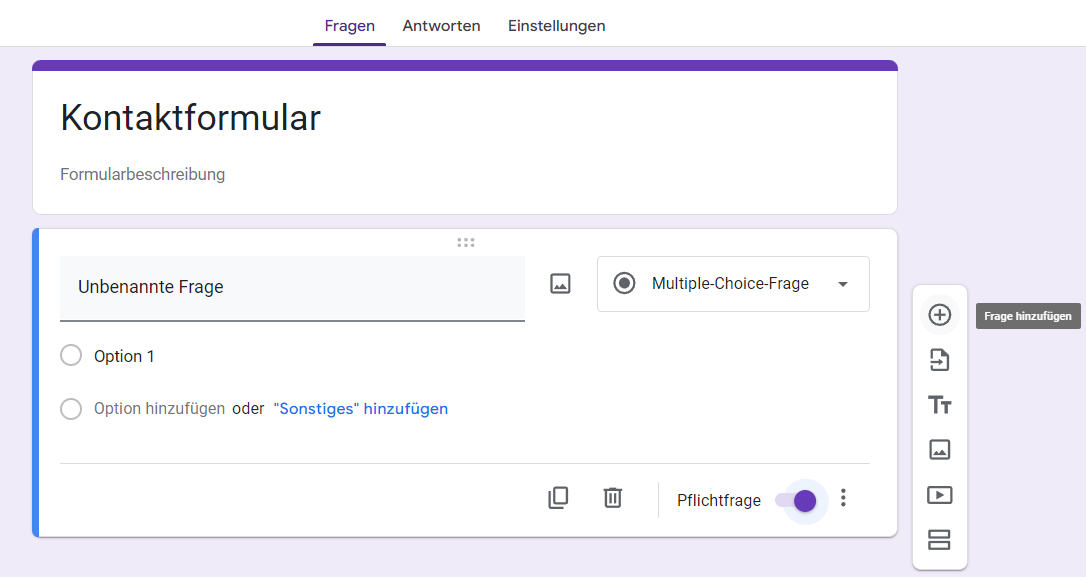Toggle the Pflichtfrage switch off
The image size is (1086, 577).
[x=797, y=500]
